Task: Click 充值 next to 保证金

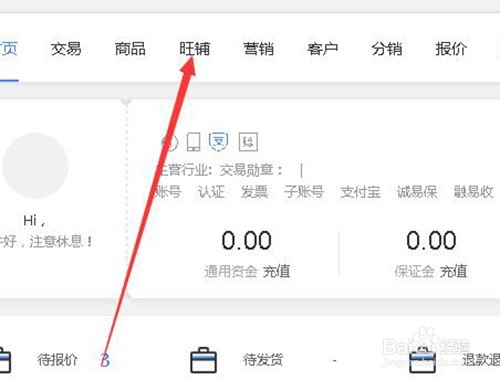Action: tap(453, 271)
